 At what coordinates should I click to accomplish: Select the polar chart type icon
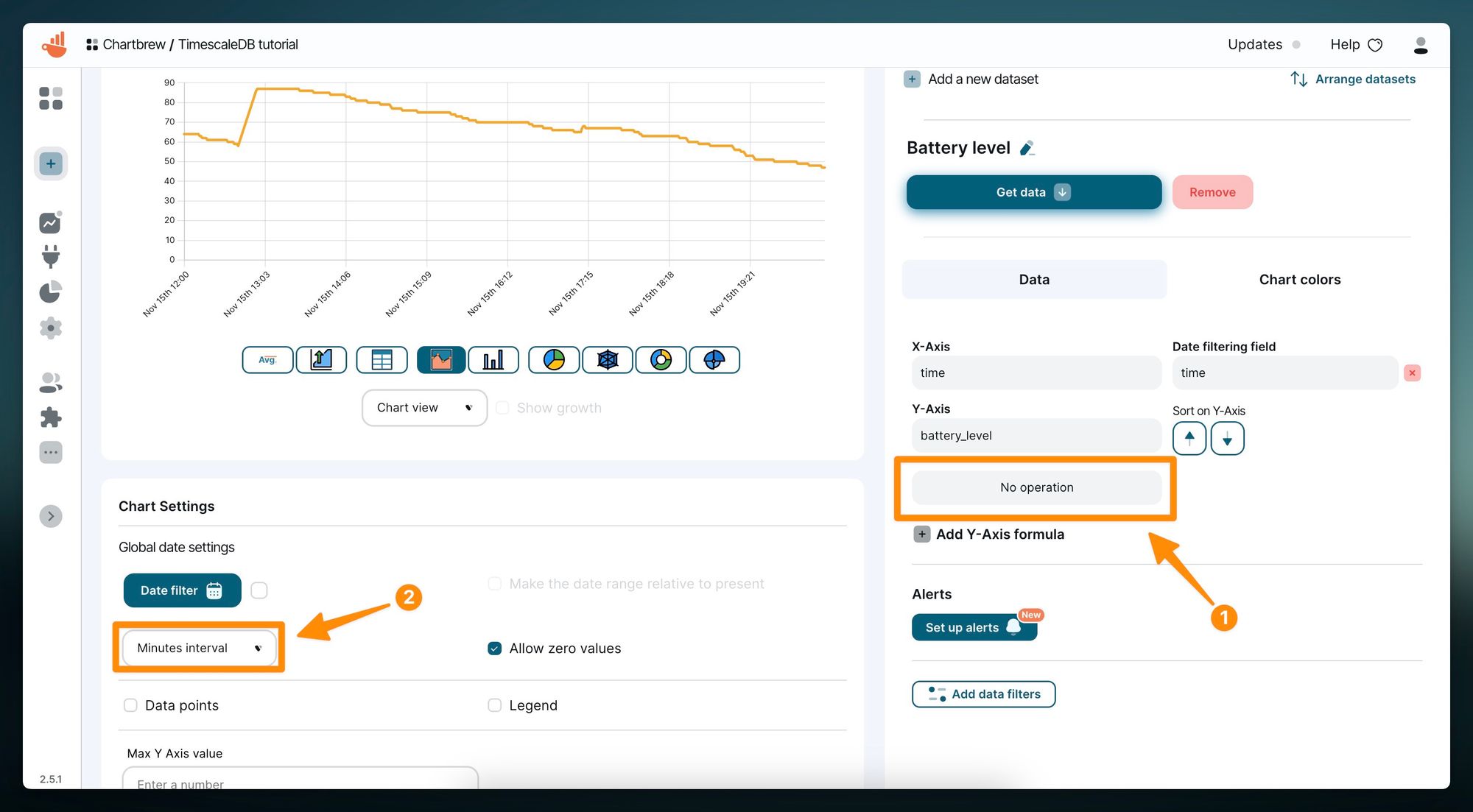[x=714, y=360]
